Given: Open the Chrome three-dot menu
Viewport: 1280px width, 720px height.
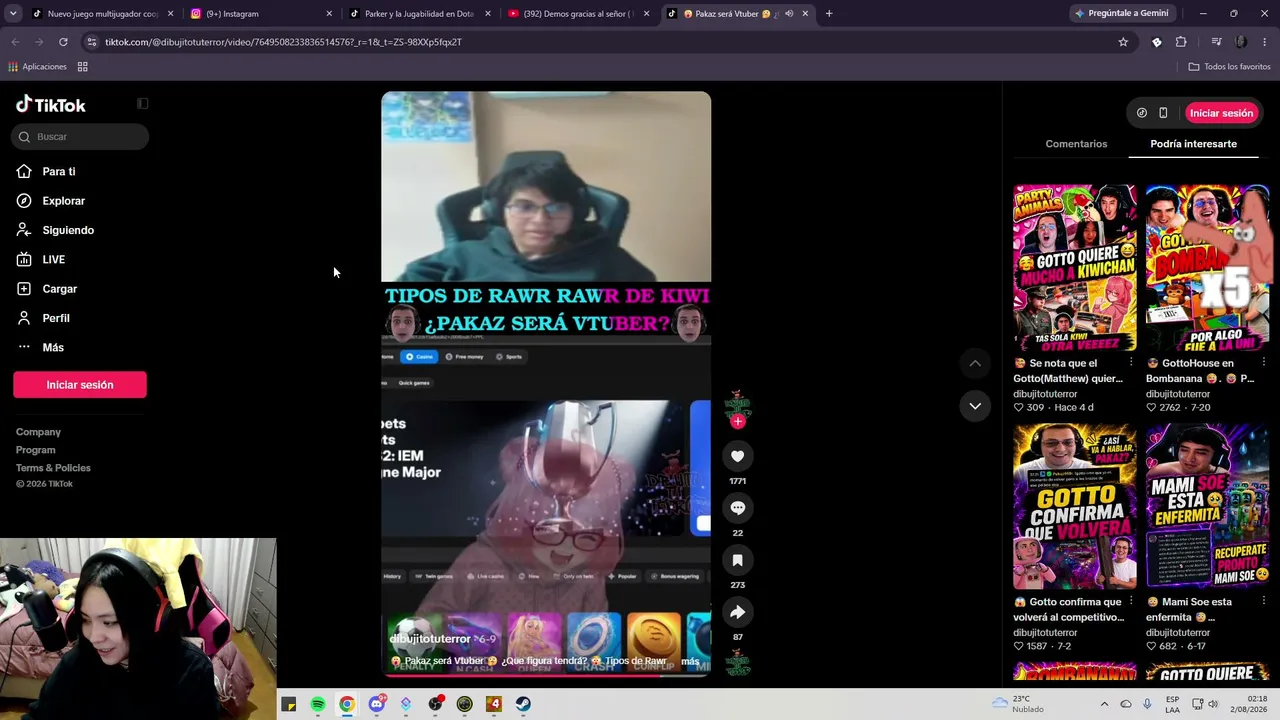Looking at the screenshot, I should (1265, 42).
